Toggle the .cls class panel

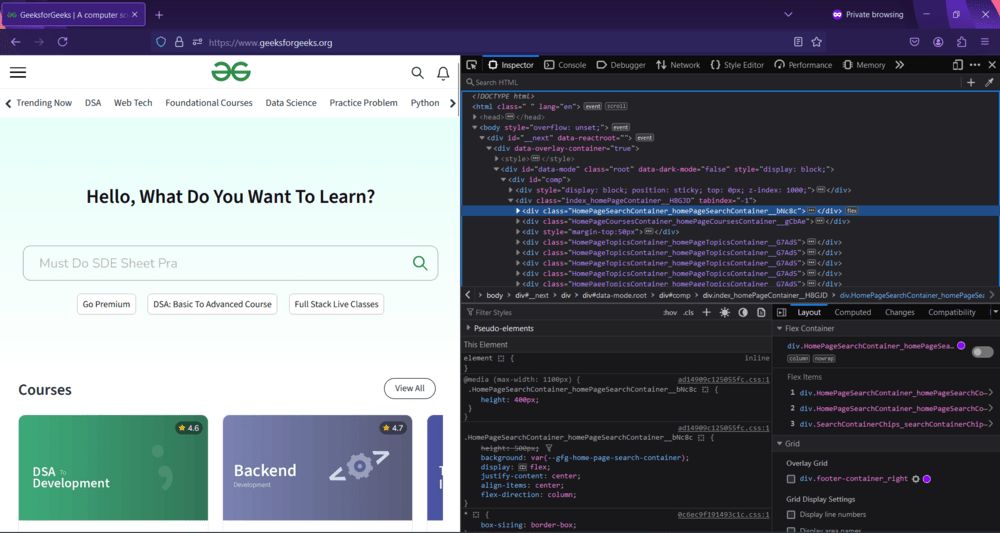tap(688, 312)
